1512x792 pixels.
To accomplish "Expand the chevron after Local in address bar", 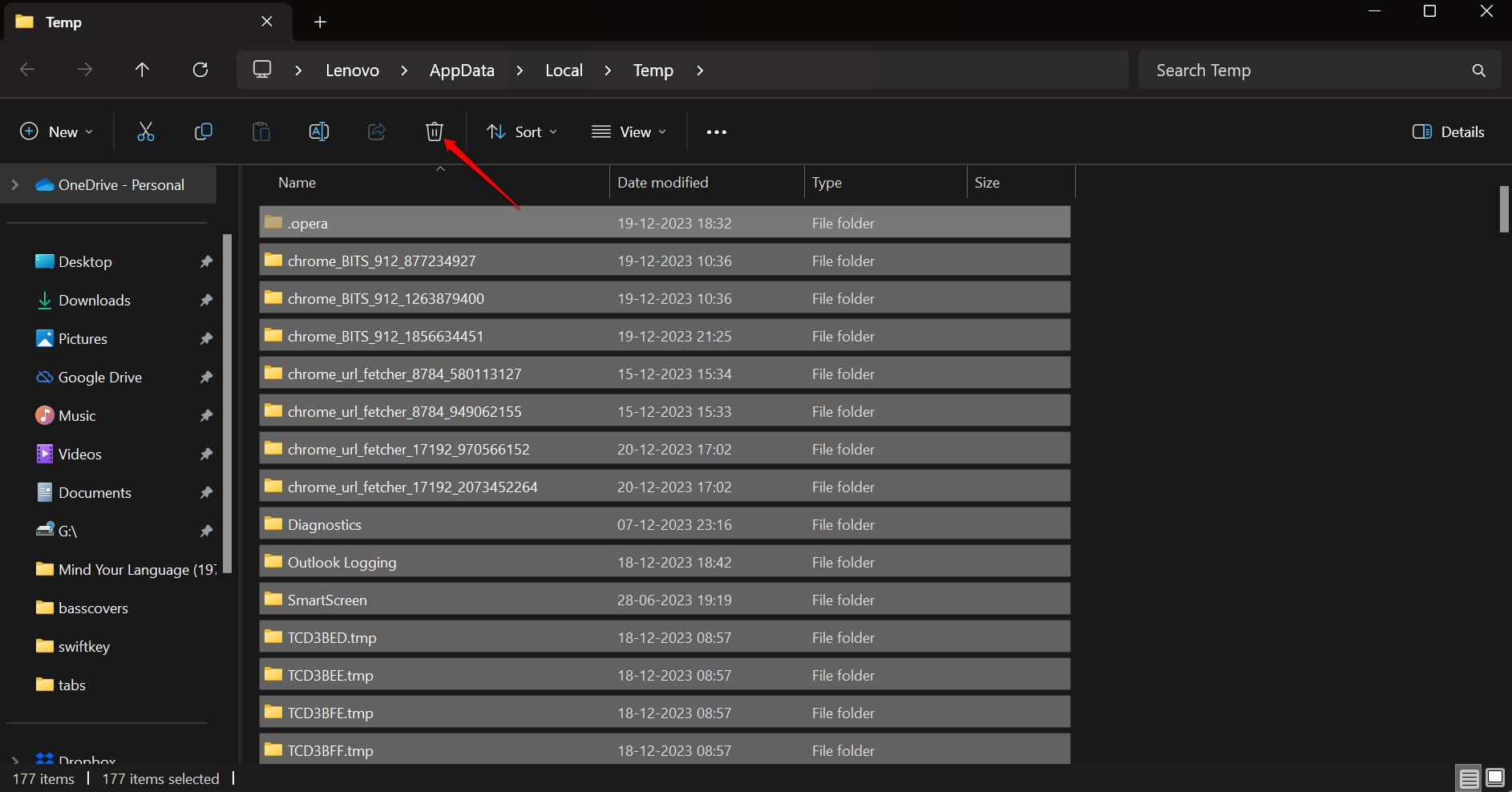I will pos(608,71).
